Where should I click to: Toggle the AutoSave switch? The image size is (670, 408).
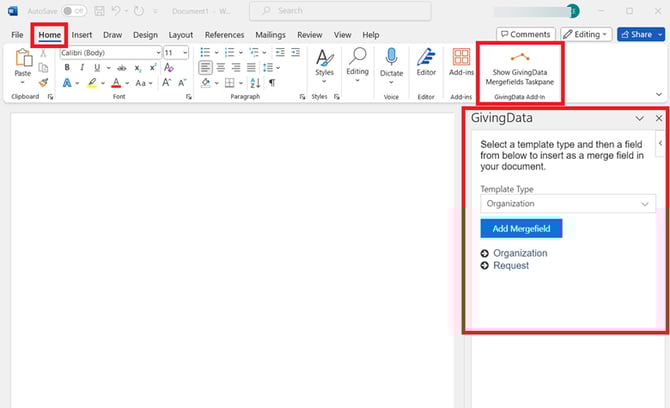tap(74, 11)
